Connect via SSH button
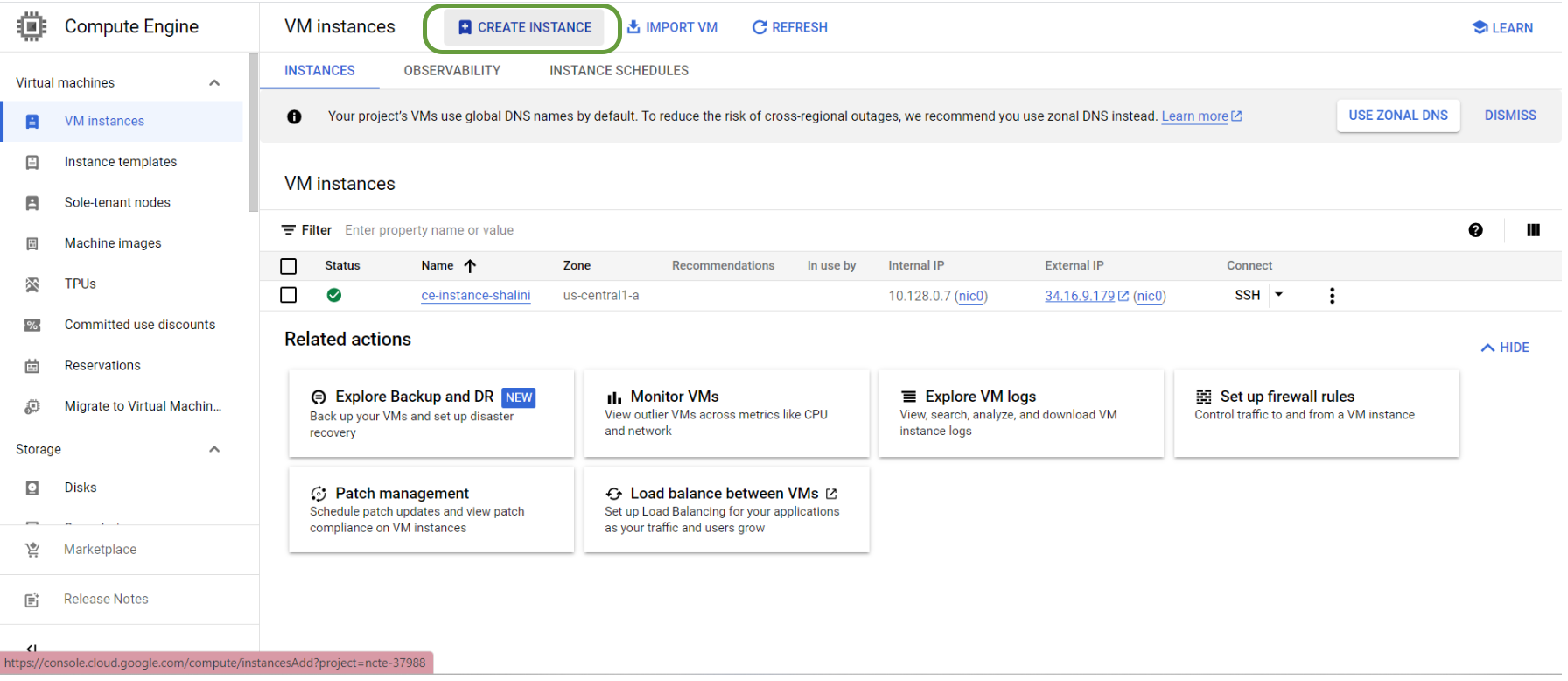1568x681 pixels. pos(1248,296)
